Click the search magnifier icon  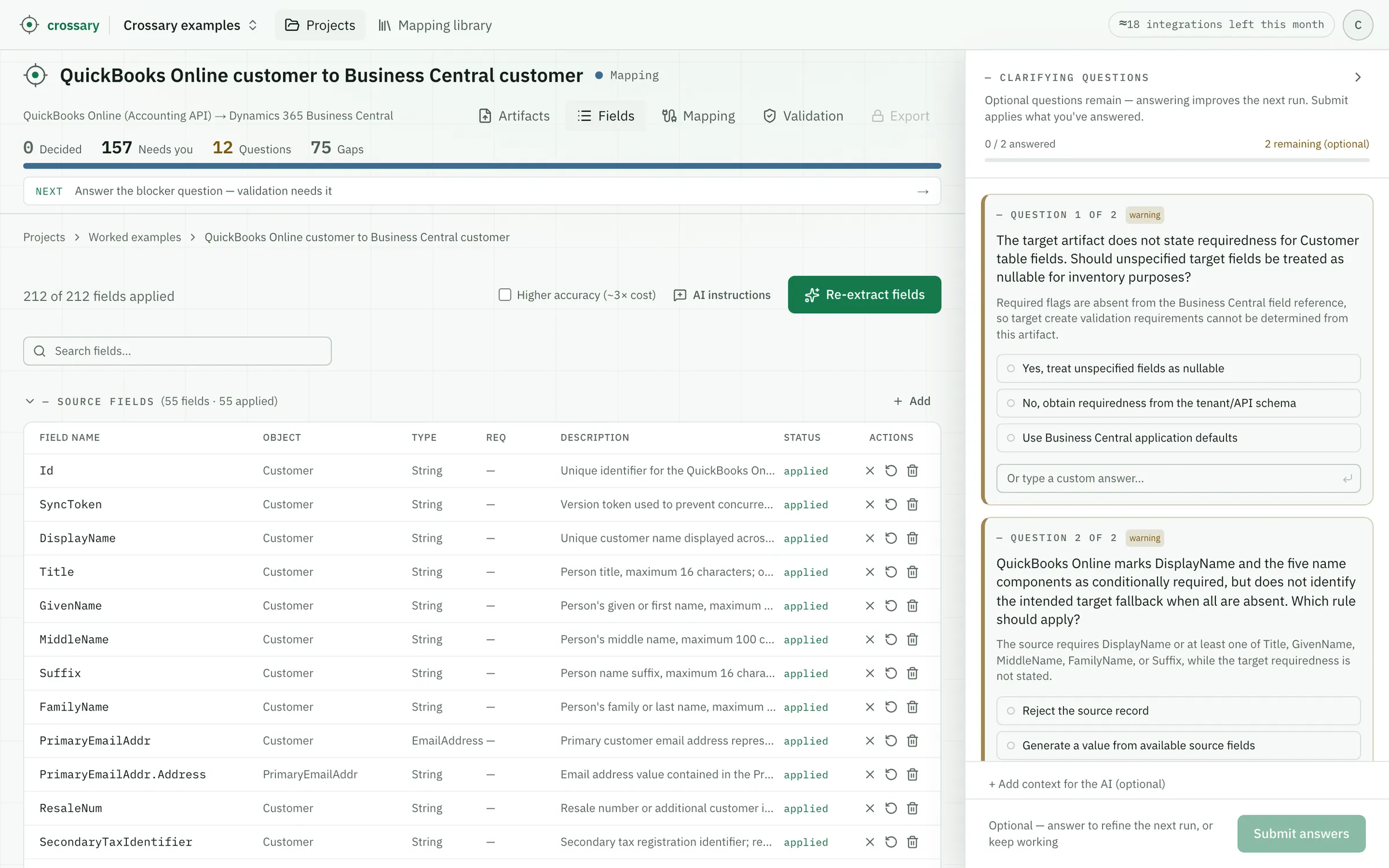point(39,351)
